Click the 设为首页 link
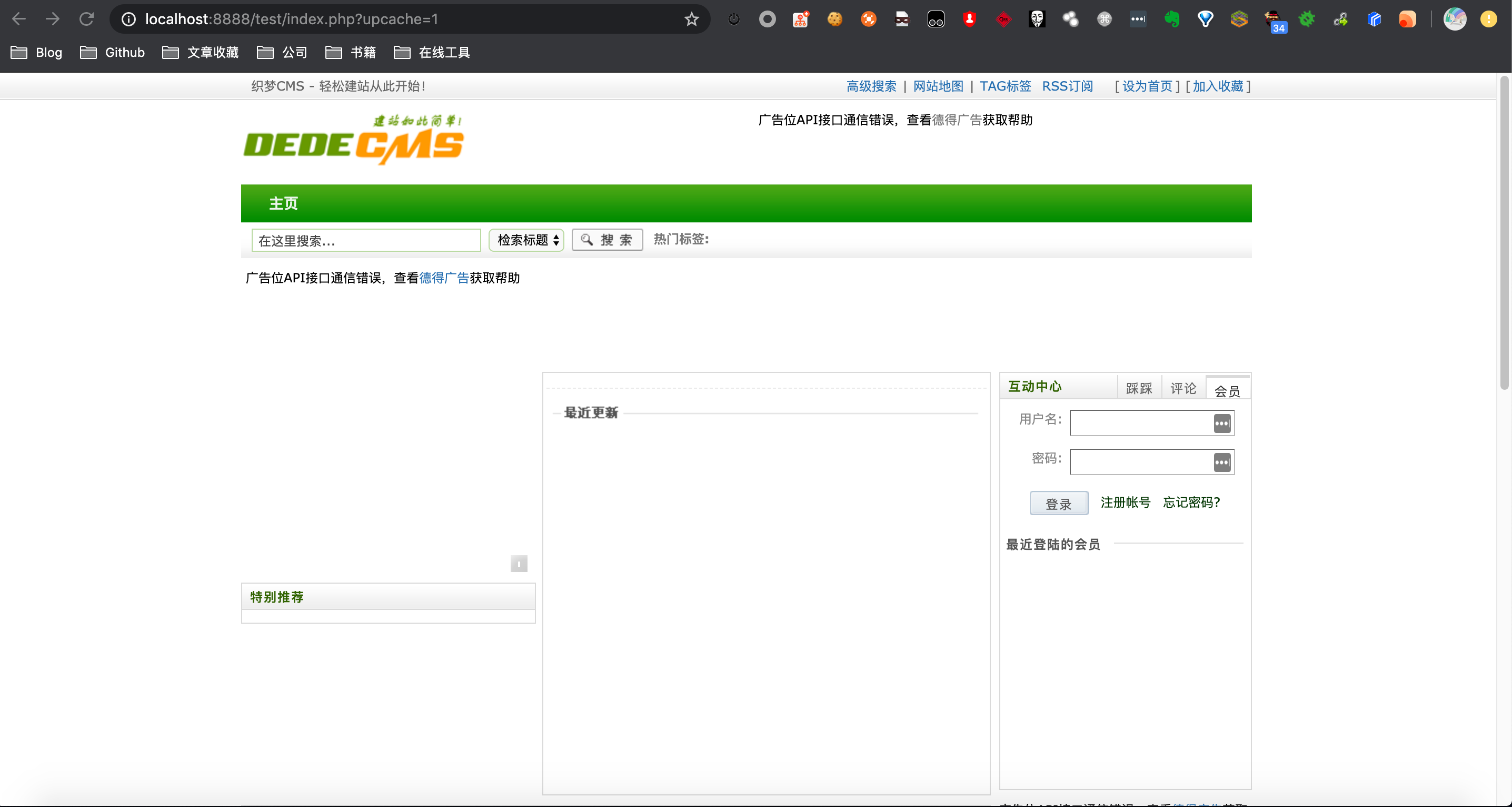Screen dimensions: 1512x807 point(1148,86)
